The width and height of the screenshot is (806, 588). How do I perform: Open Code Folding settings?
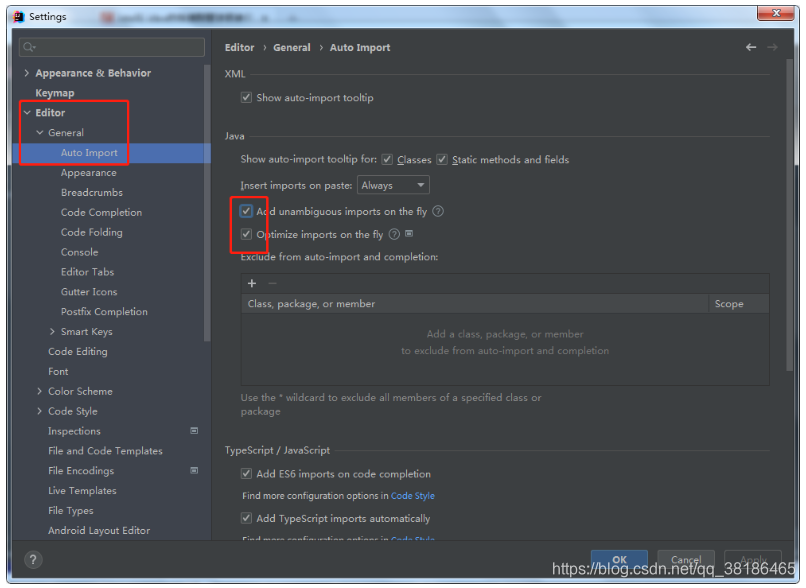pyautogui.click(x=91, y=232)
